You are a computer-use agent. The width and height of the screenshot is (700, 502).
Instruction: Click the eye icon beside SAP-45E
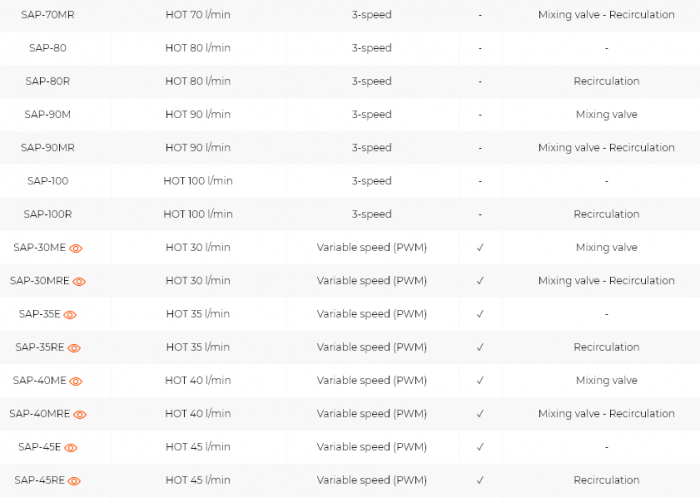(x=70, y=448)
